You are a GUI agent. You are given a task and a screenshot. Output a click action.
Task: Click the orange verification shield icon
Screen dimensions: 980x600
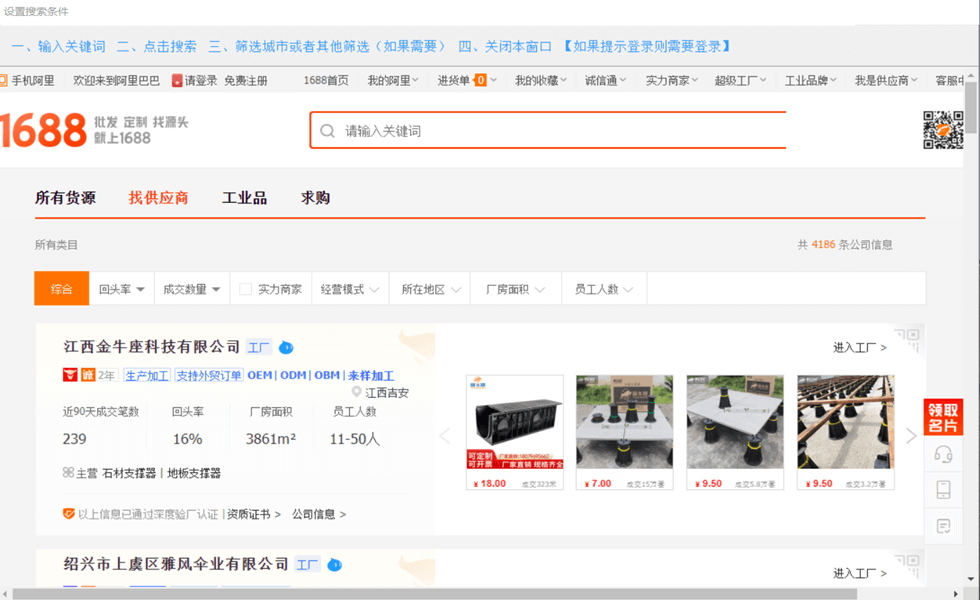coord(69,514)
